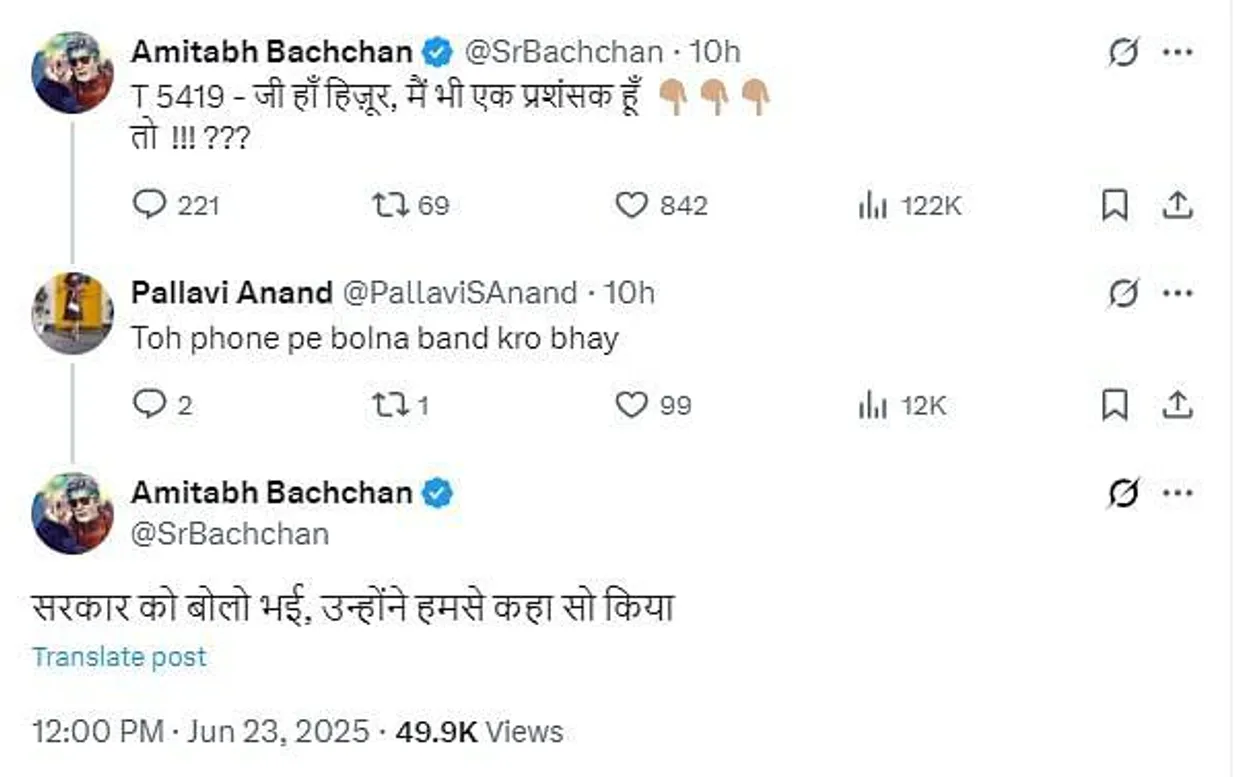Screen dimensions: 1234x777
Task: Open Pallavi Anand's profile picture
Action: click(72, 312)
